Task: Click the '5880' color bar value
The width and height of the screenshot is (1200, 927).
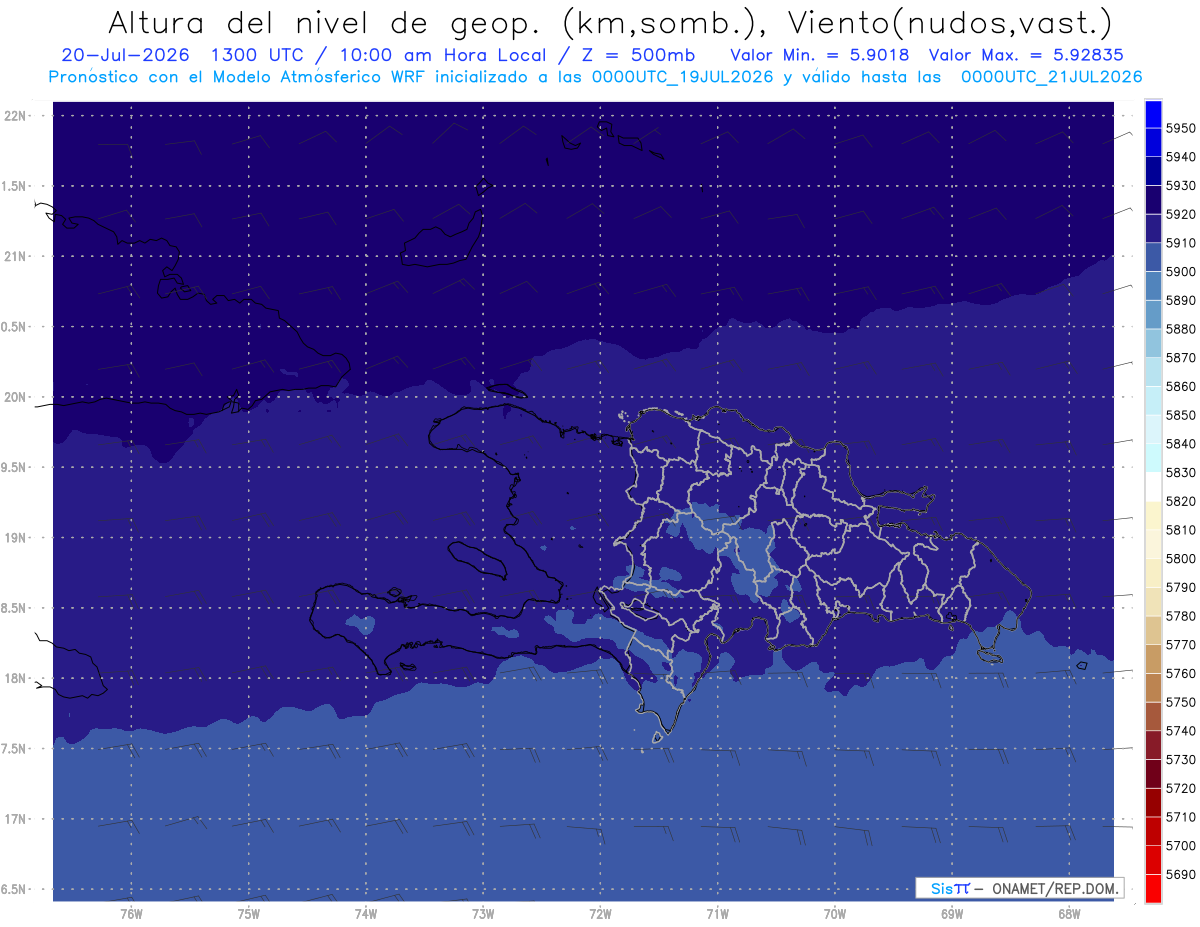Action: [1182, 329]
